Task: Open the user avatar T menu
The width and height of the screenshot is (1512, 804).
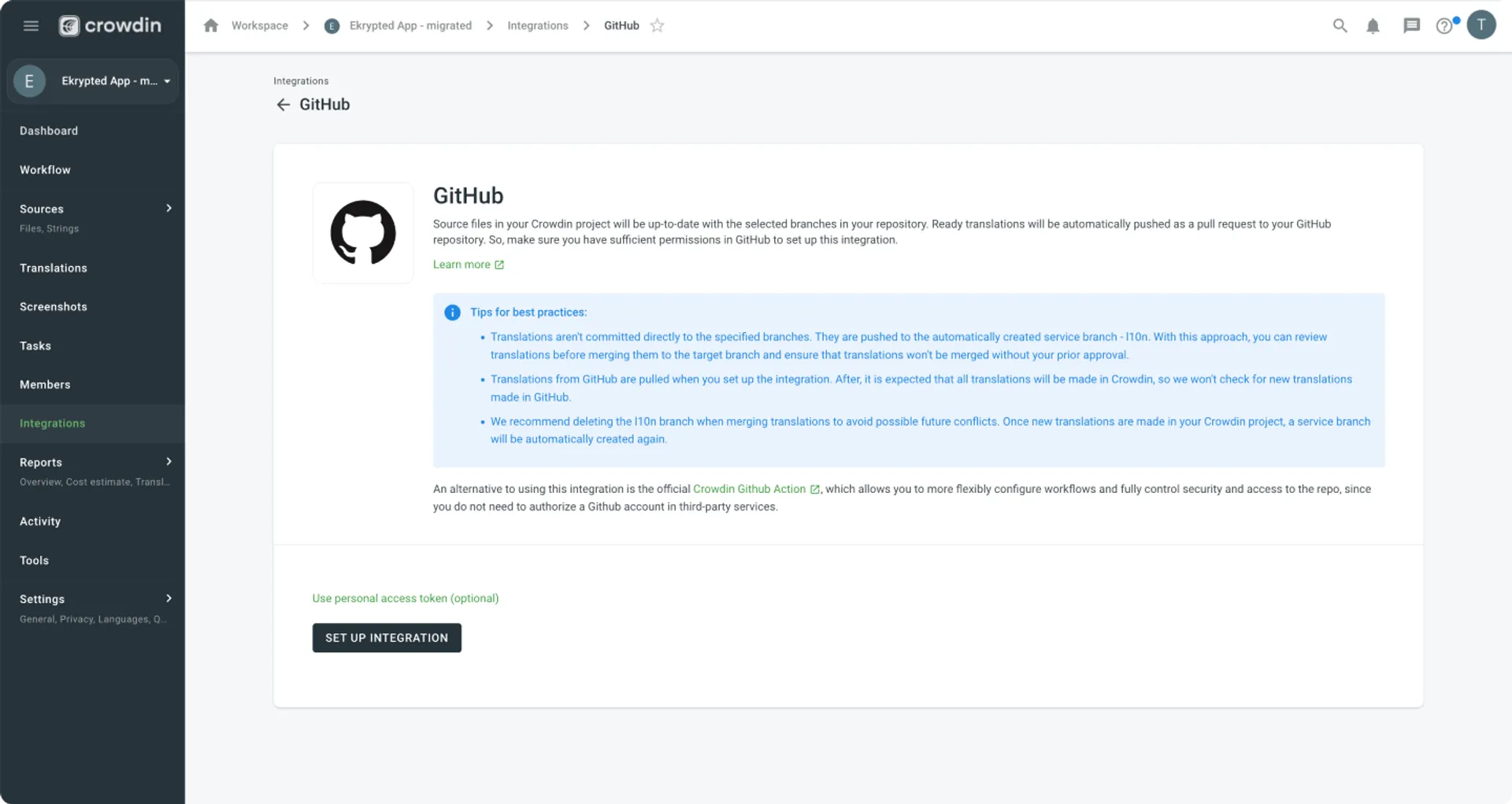Action: (1481, 25)
